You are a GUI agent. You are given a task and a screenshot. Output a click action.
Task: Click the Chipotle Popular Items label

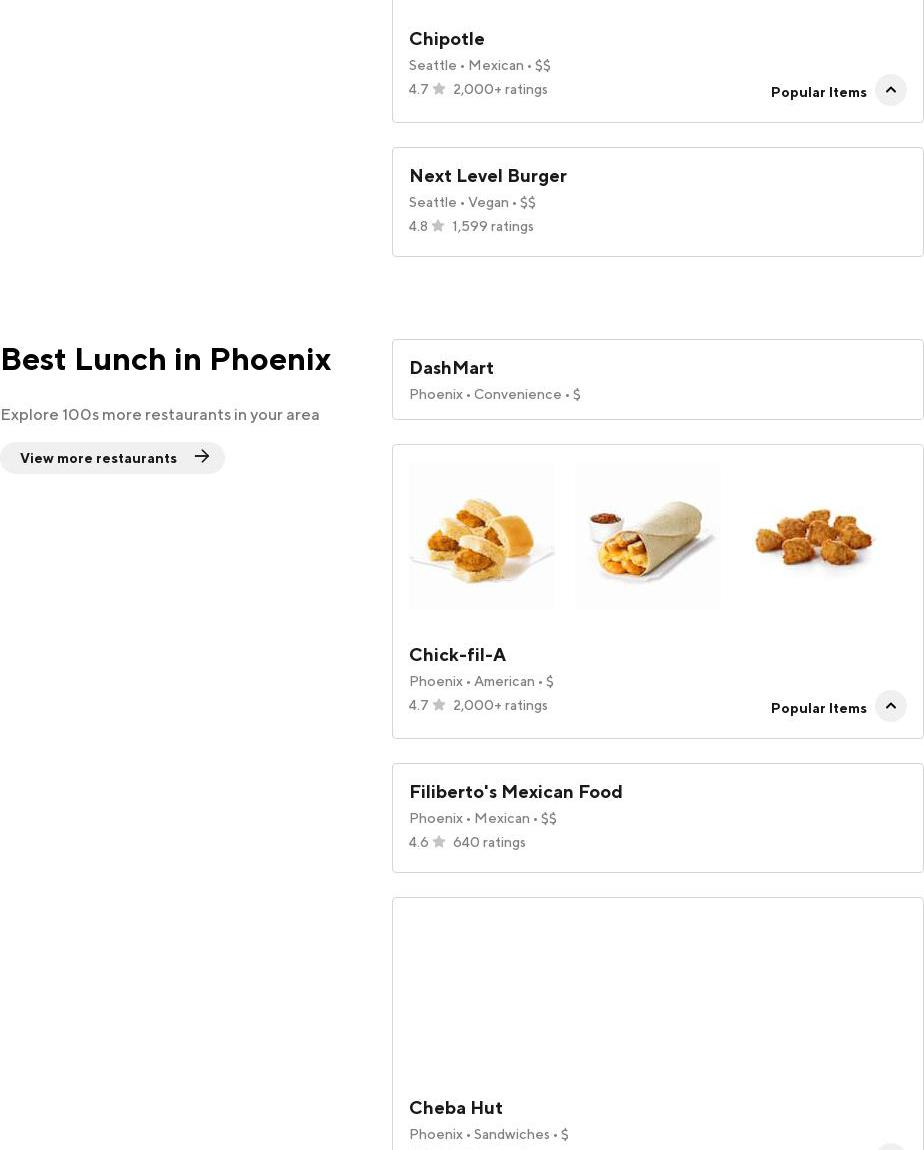click(818, 92)
